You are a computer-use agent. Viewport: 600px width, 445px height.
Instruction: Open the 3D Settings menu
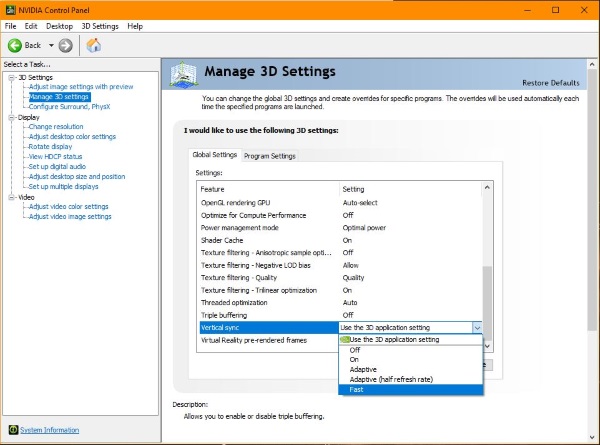100,26
